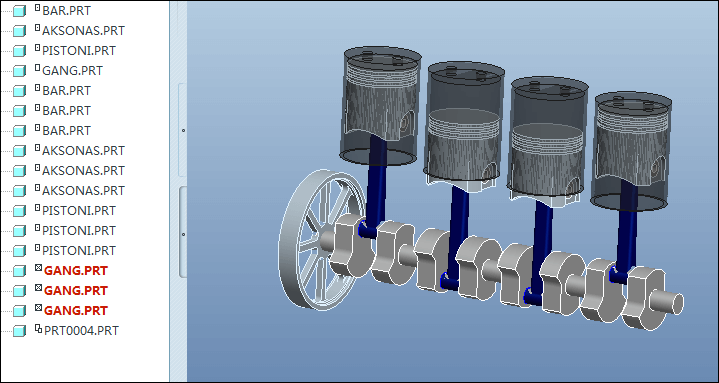Image resolution: width=719 pixels, height=383 pixels.
Task: Click the part icon of the topmost PISTONI.PRT
Action: (x=19, y=50)
